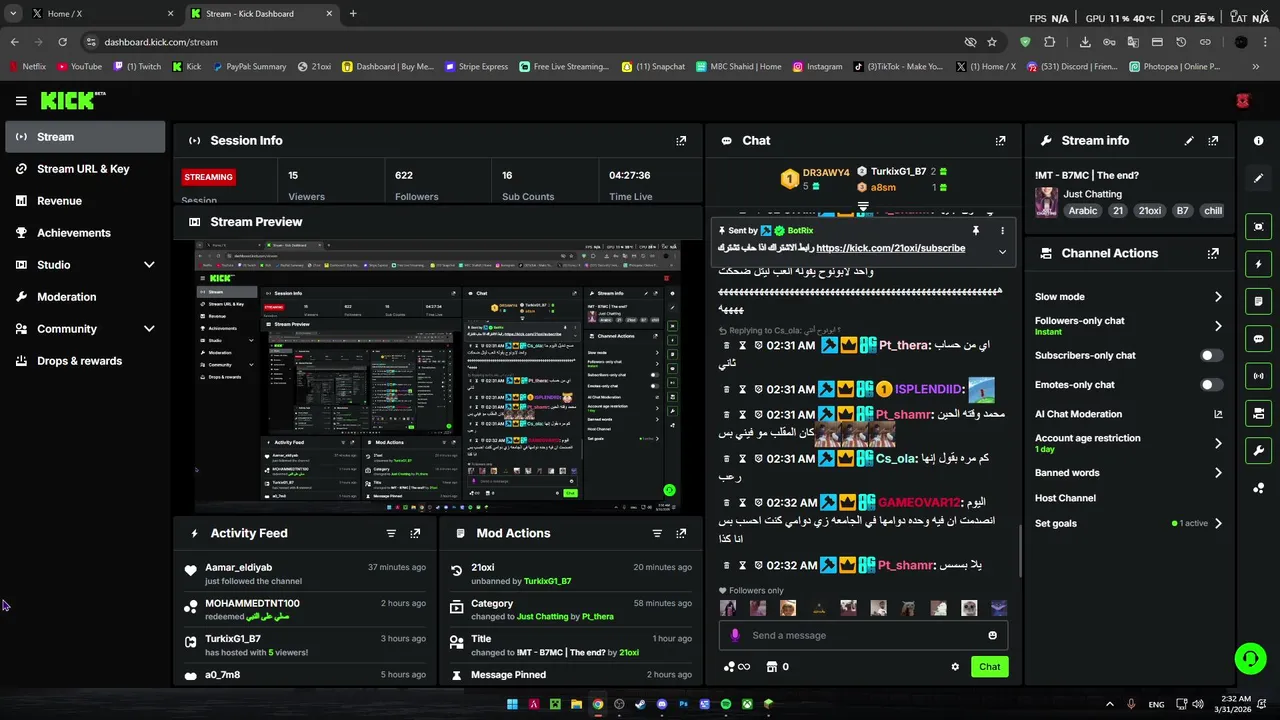Click the purple microphone icon in chat
The height and width of the screenshot is (720, 1280).
click(x=735, y=635)
